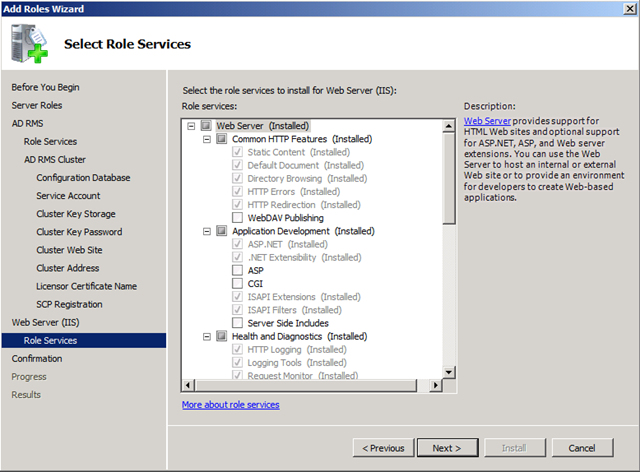This screenshot has width=640, height=472.
Task: Collapse the Common HTTP Features node
Action: [x=207, y=139]
